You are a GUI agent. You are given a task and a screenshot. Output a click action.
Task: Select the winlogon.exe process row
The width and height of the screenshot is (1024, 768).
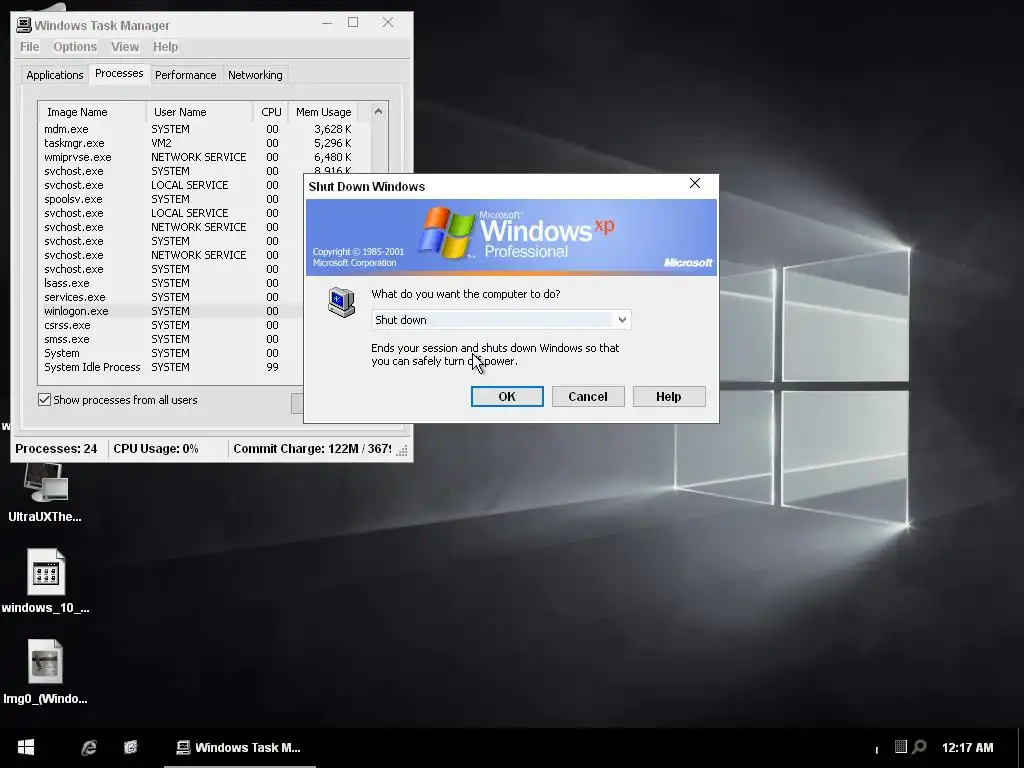point(171,312)
